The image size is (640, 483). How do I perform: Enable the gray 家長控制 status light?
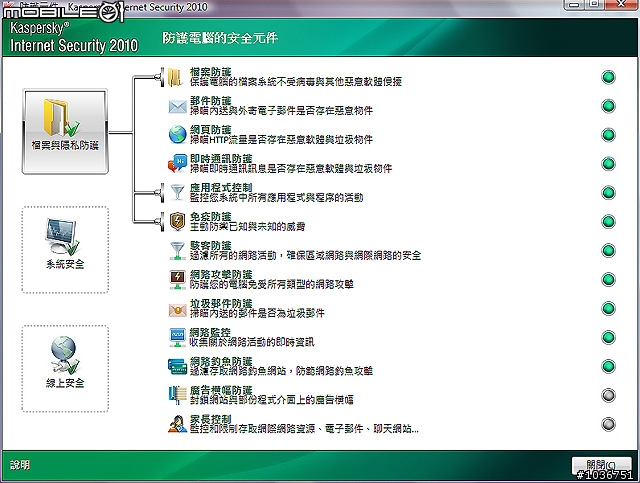tap(608, 424)
